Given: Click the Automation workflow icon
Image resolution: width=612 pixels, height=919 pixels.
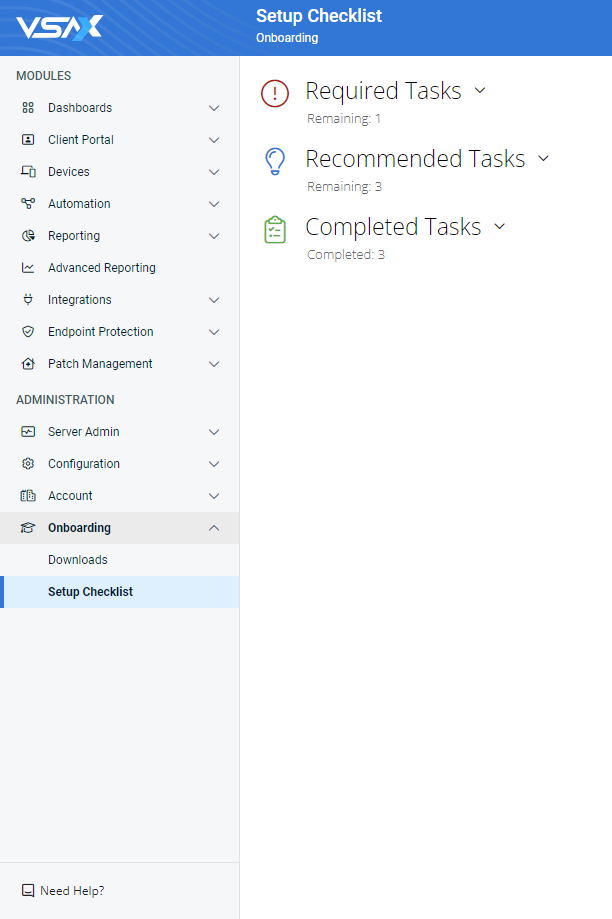Looking at the screenshot, I should click(x=28, y=203).
